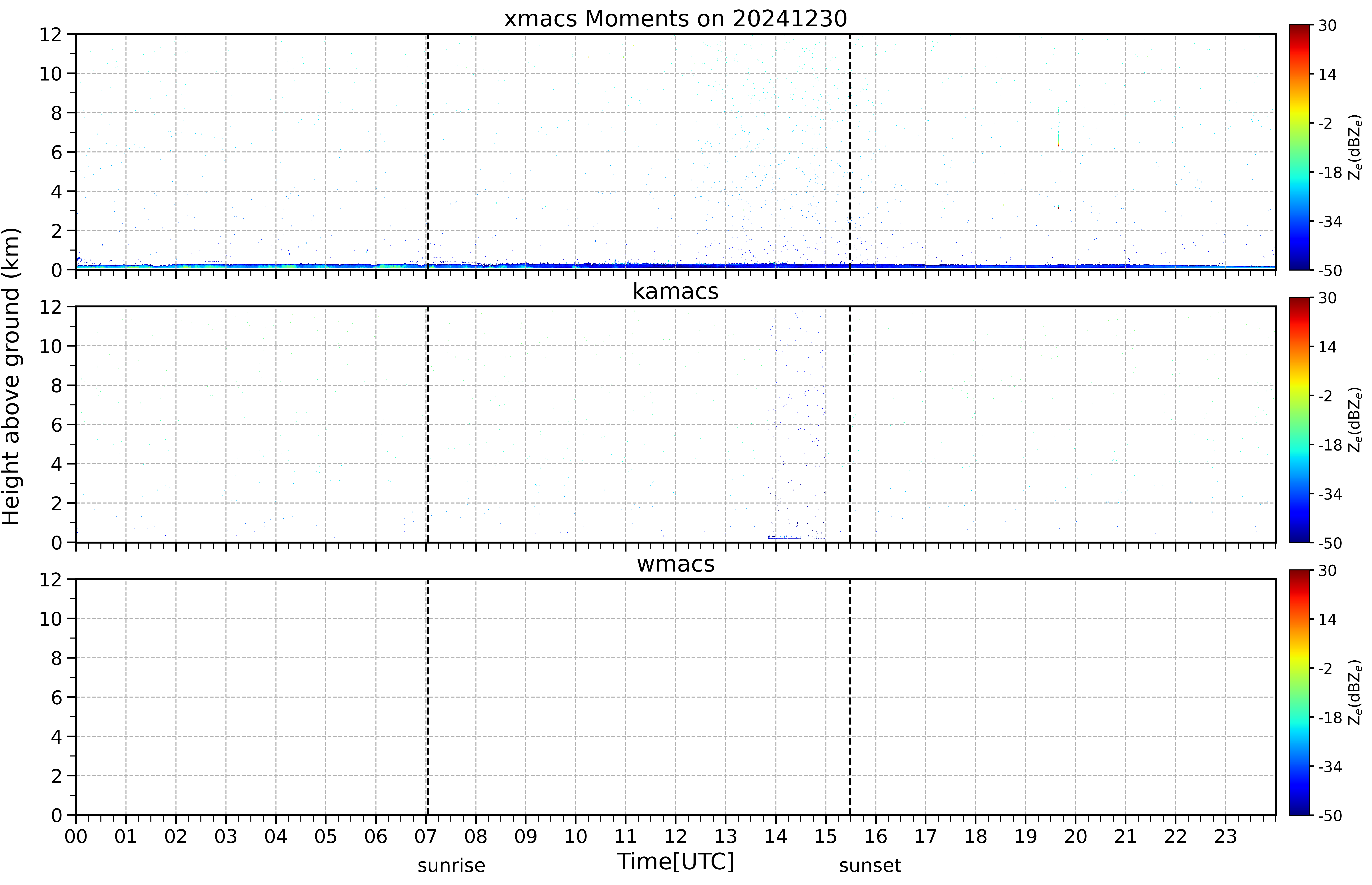Click the title 'xmacs Moments on 20241230'

point(675,19)
